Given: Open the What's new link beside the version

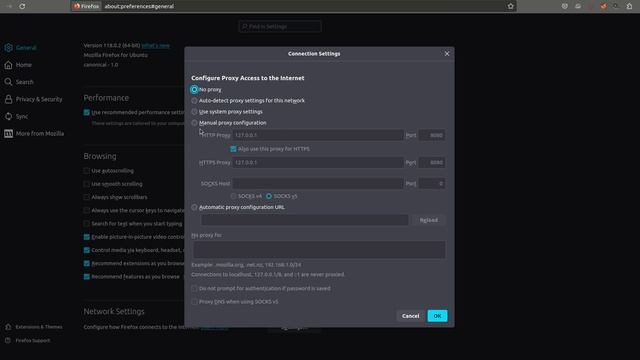Looking at the screenshot, I should (x=156, y=45).
